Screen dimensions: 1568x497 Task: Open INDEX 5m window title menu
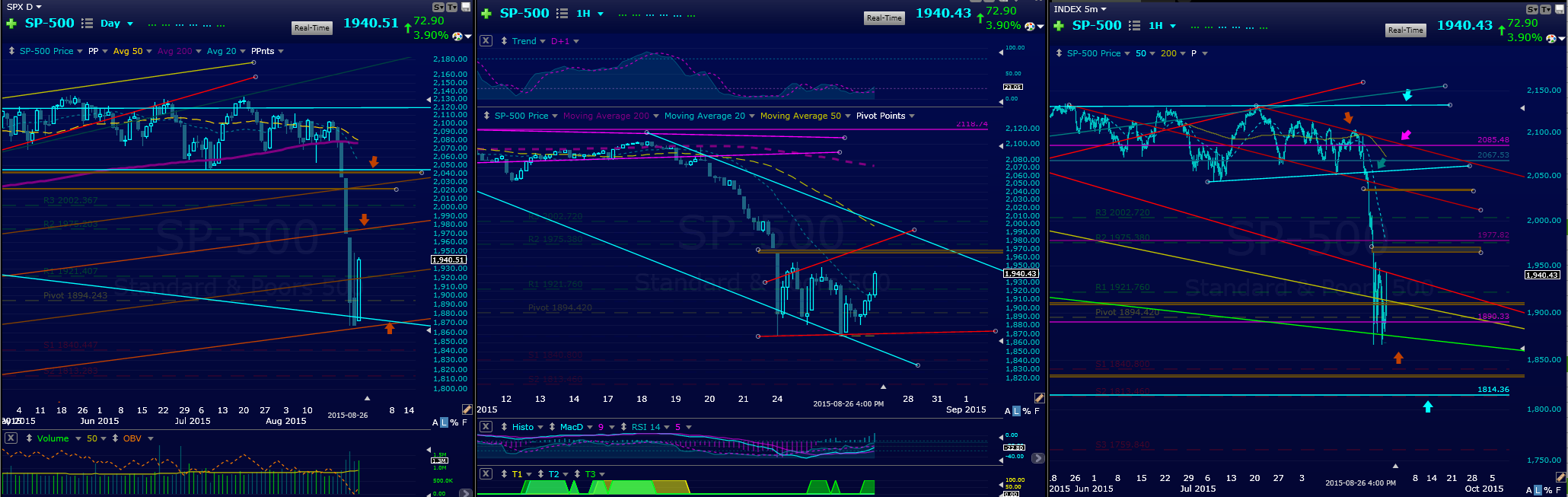pyautogui.click(x=1080, y=9)
